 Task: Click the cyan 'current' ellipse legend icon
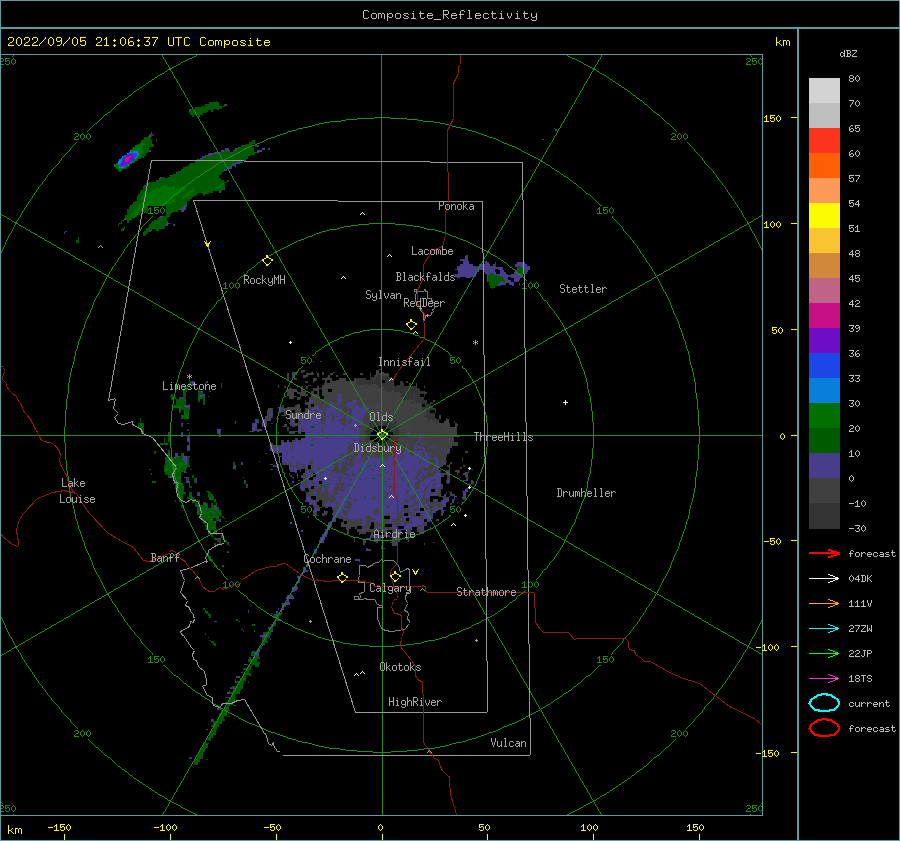coord(824,703)
